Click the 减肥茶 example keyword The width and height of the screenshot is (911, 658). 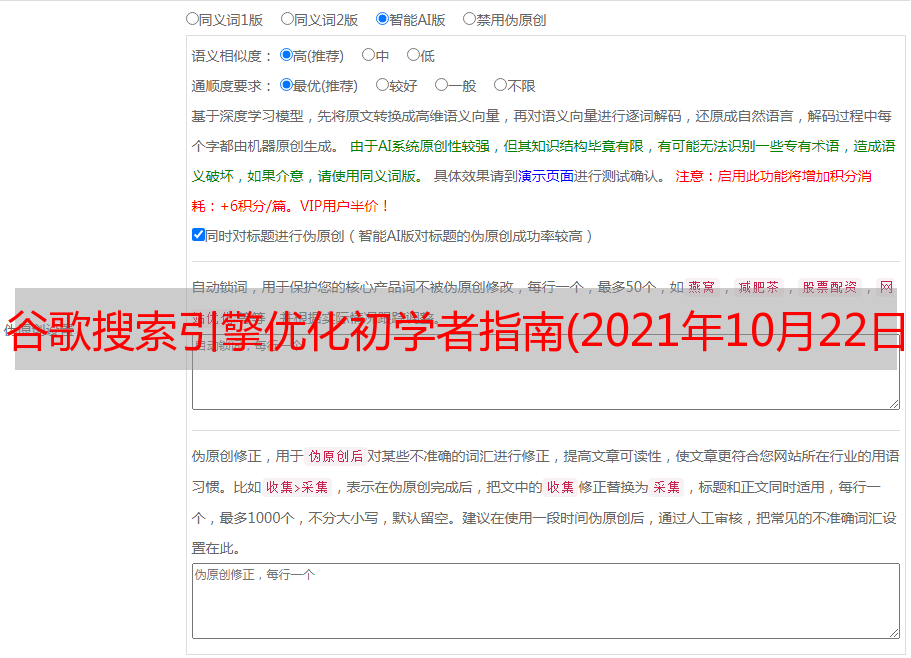[758, 287]
